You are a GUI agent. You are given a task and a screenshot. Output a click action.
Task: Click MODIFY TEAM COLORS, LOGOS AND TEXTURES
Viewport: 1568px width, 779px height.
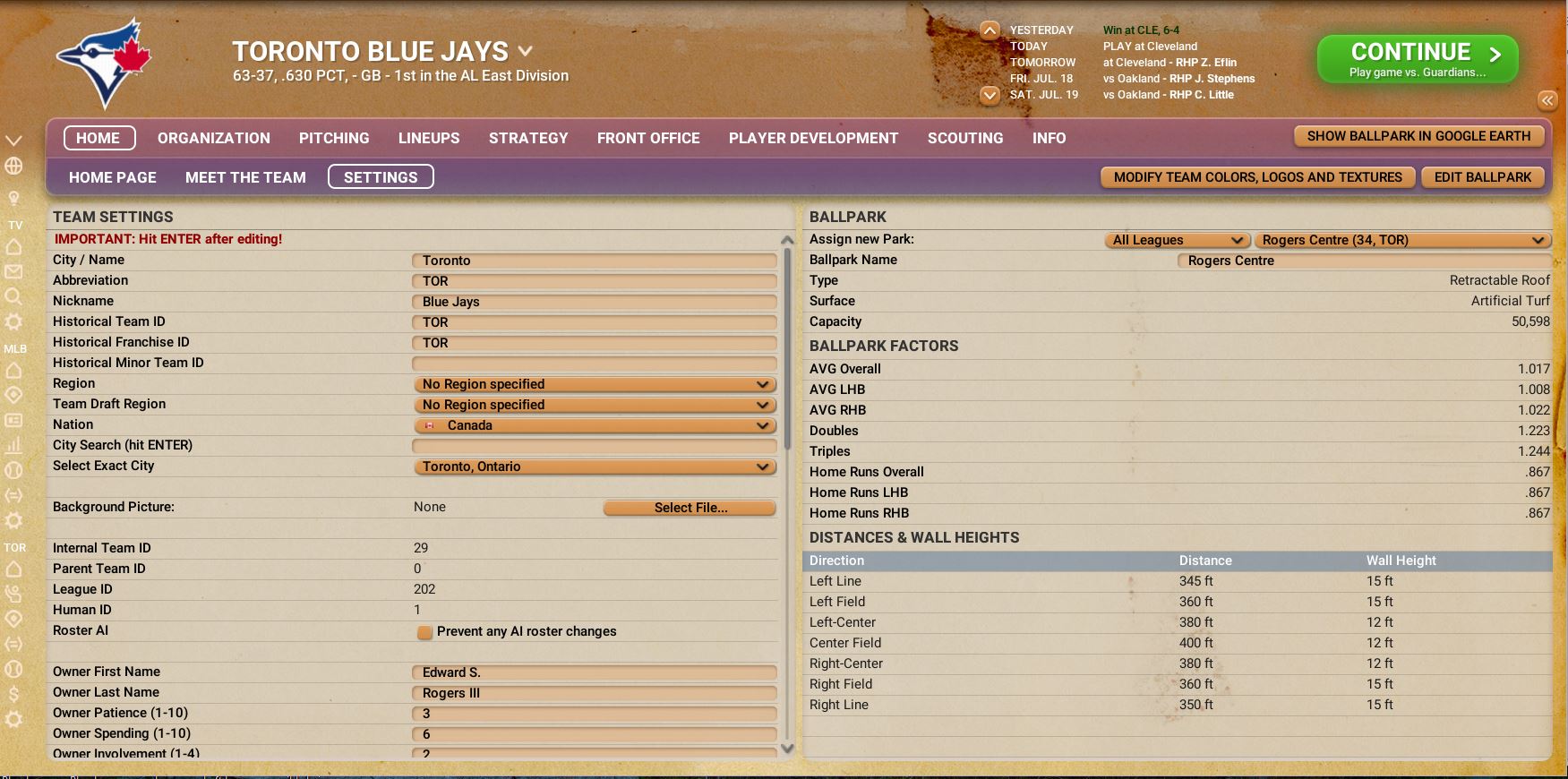pos(1257,177)
